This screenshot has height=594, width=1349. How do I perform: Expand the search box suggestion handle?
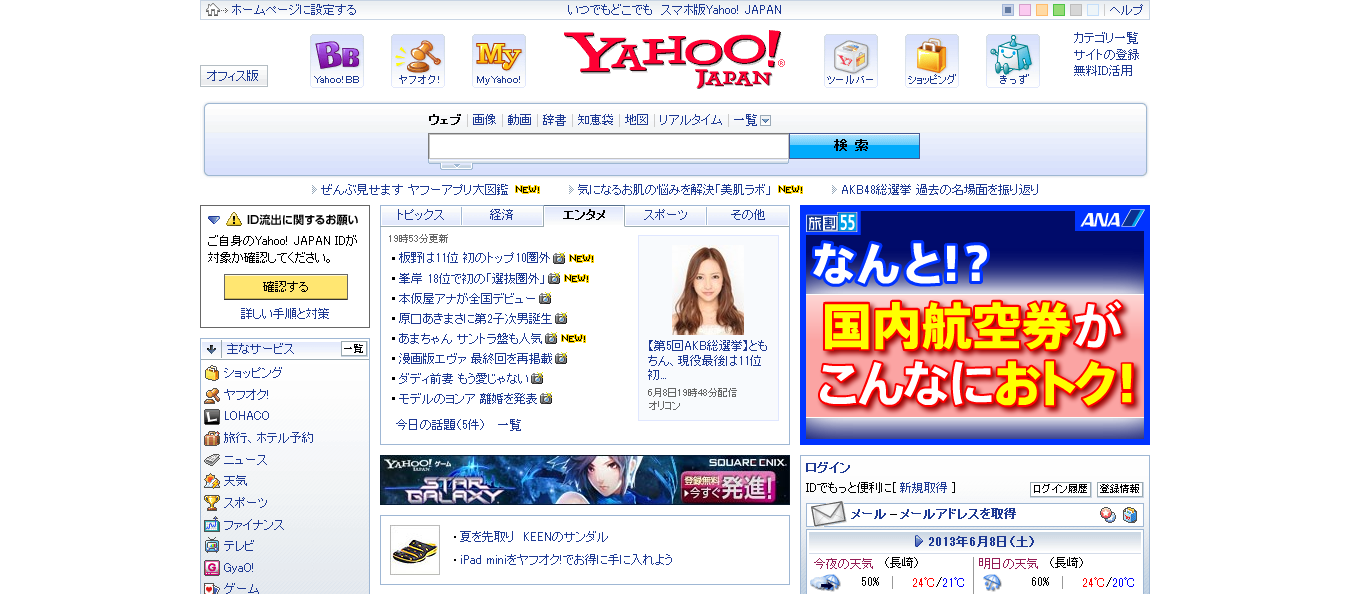click(x=456, y=165)
